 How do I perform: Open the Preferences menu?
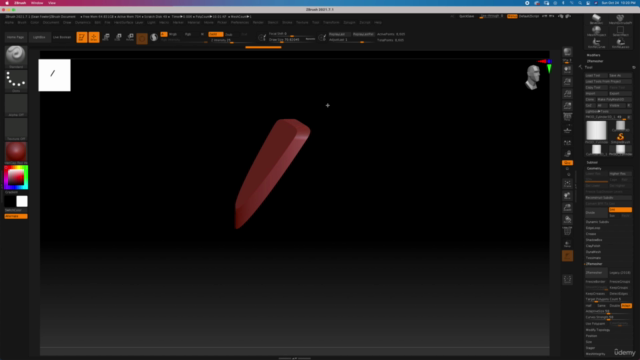[x=240, y=22]
